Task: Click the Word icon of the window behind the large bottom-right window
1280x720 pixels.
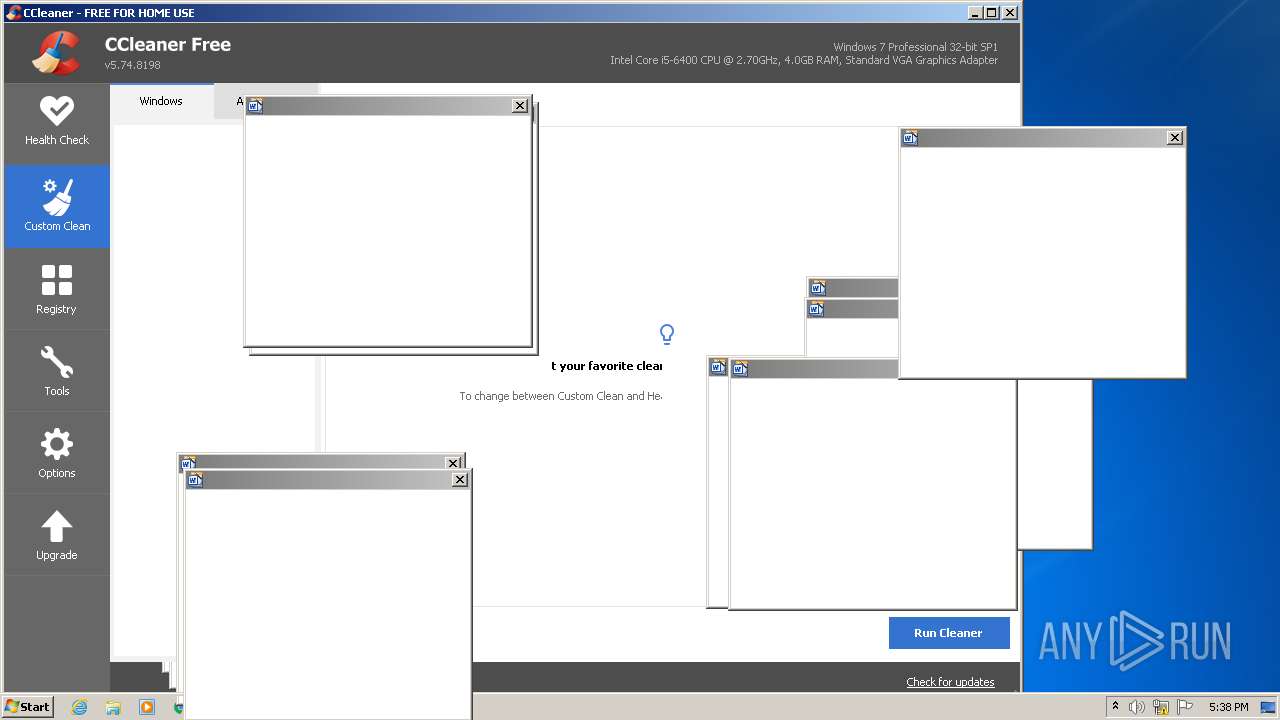Action: click(718, 367)
